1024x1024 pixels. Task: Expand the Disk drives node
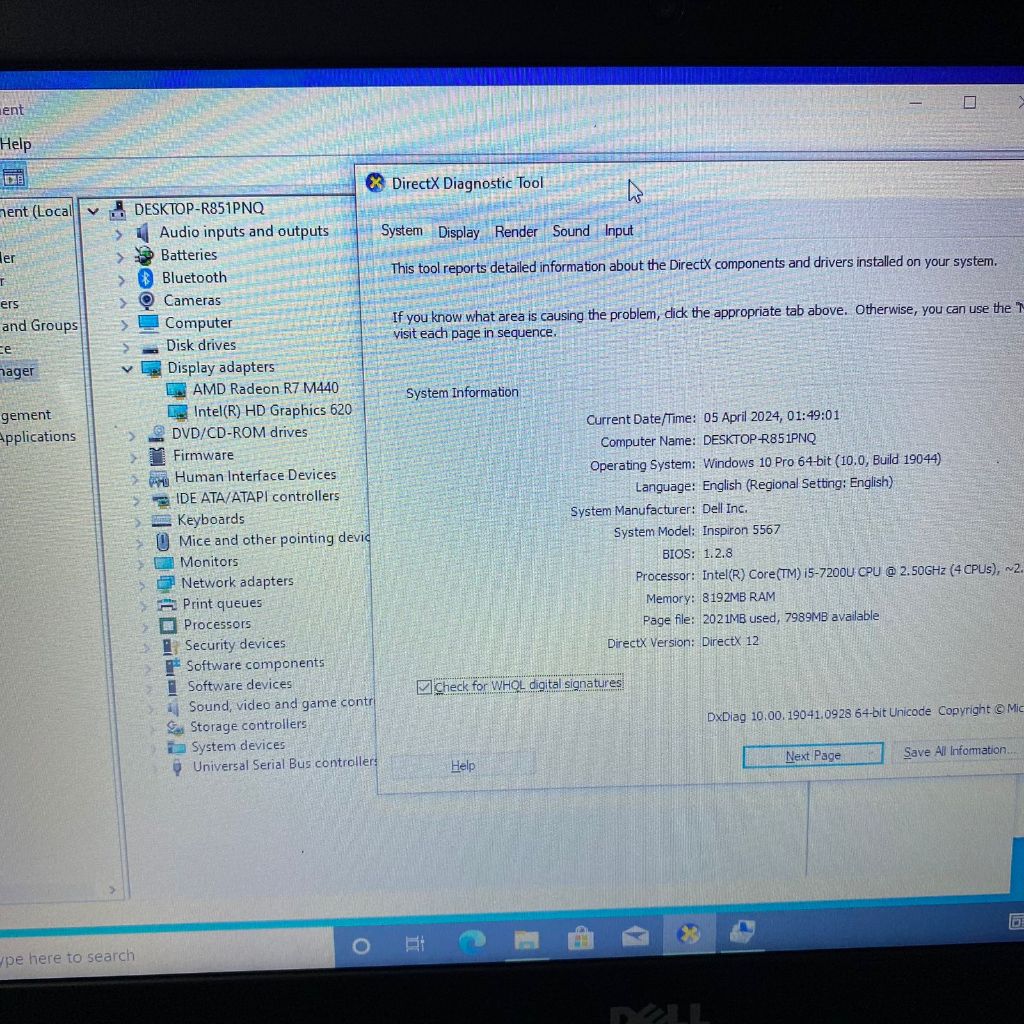125,347
